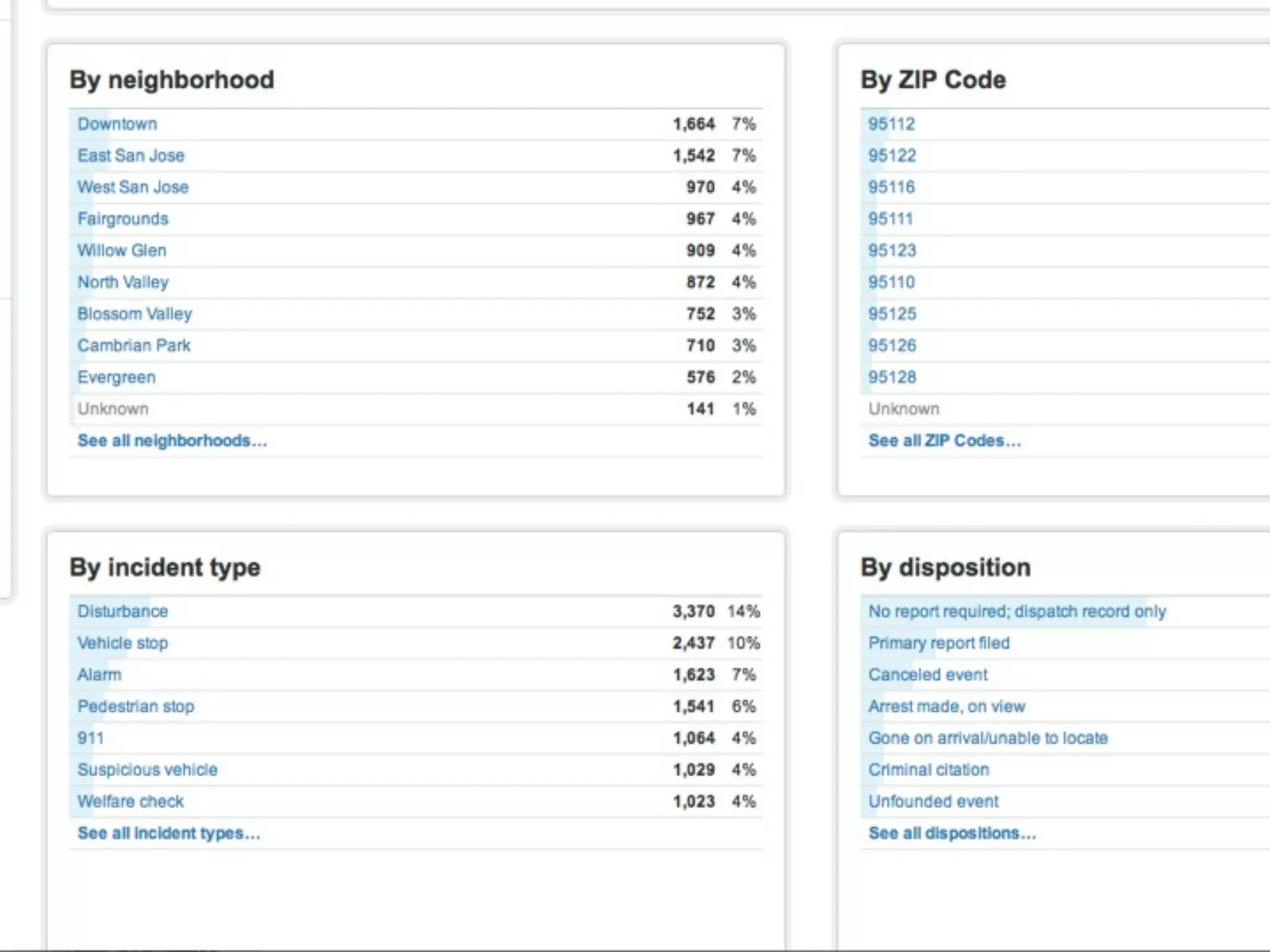Select the Willow Glen neighborhood

tap(122, 250)
